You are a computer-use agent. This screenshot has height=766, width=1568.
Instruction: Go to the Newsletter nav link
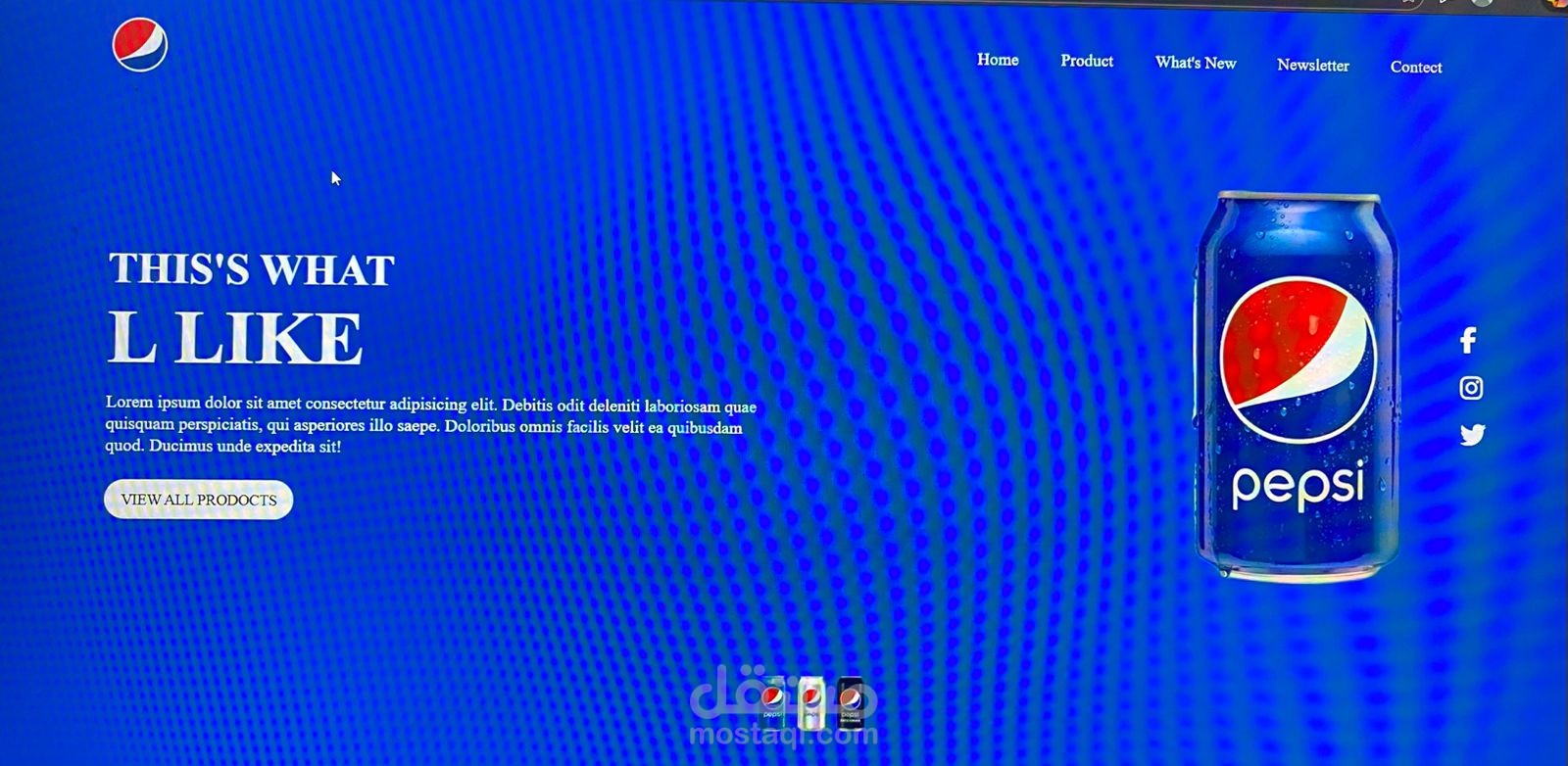pyautogui.click(x=1313, y=65)
